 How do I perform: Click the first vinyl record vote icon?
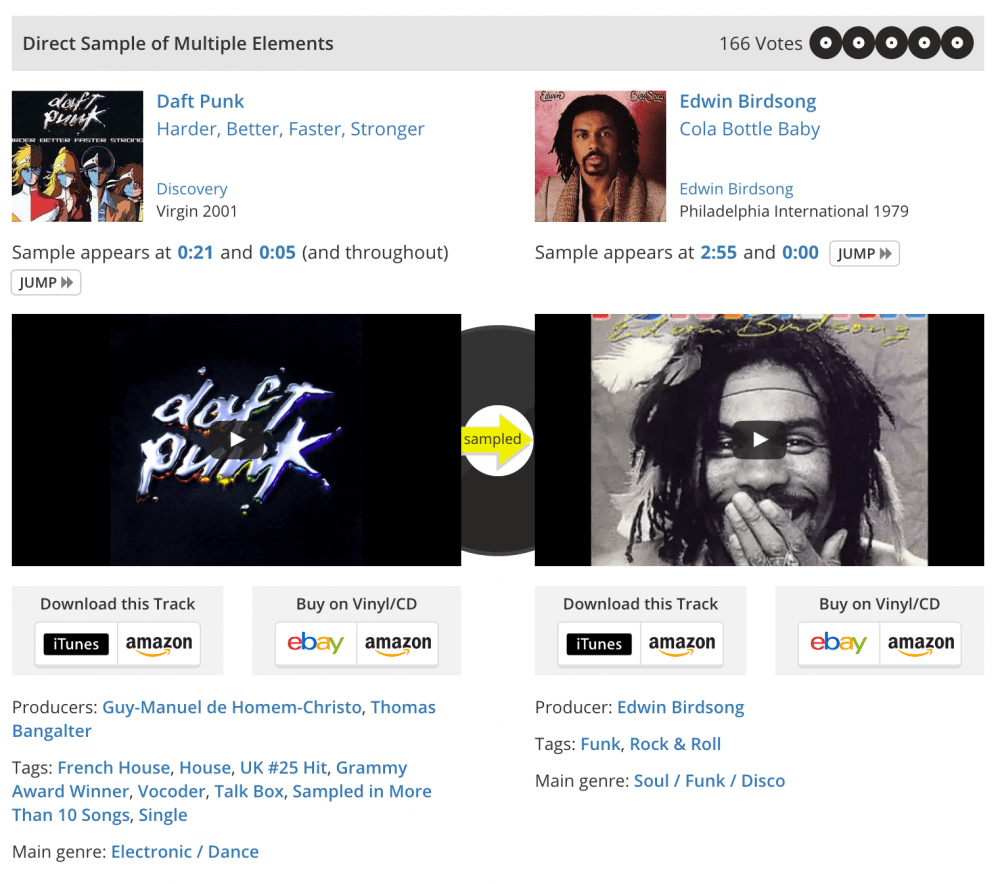pos(826,43)
